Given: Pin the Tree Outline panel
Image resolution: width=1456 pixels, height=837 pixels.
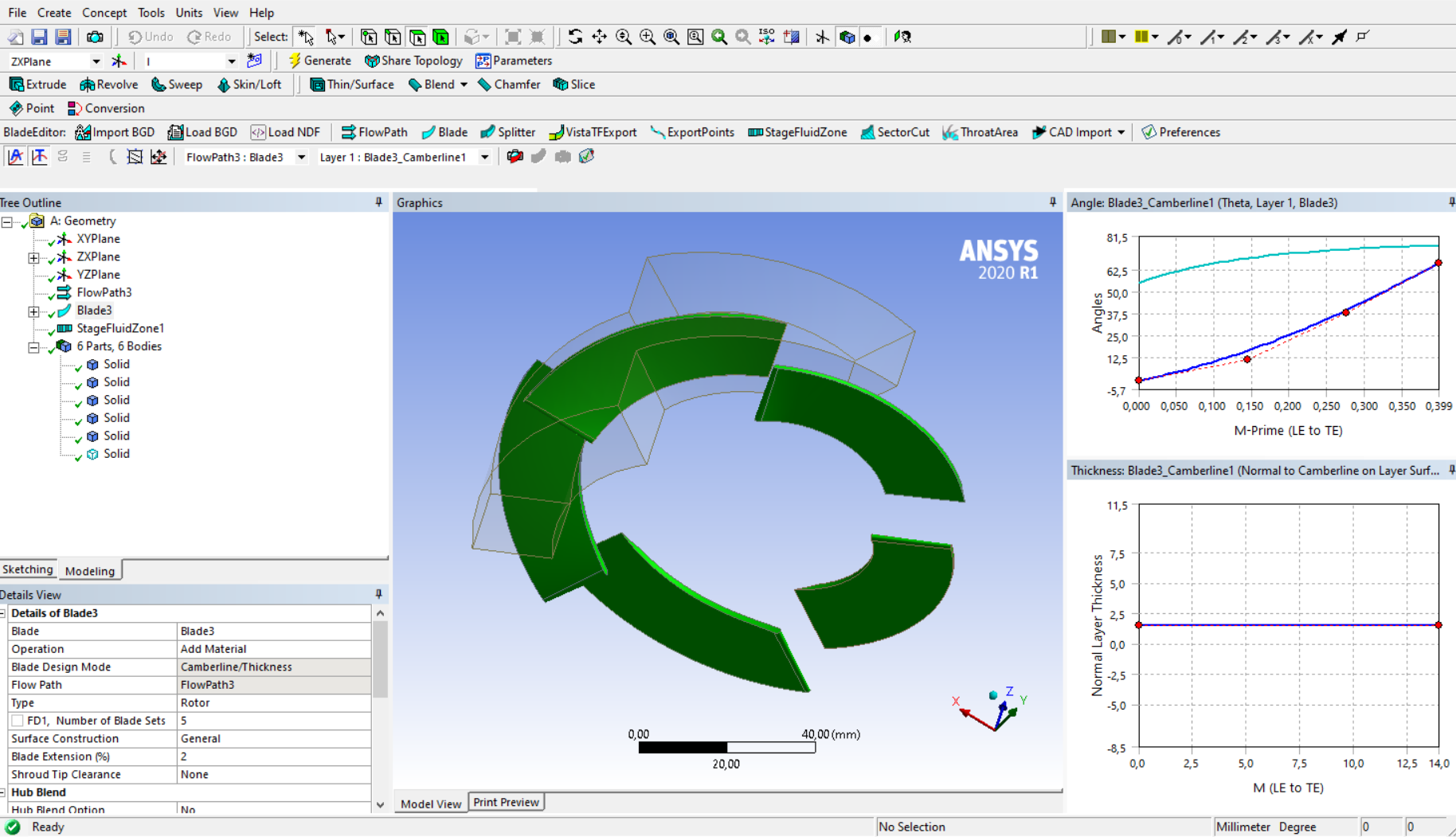Looking at the screenshot, I should tap(378, 202).
